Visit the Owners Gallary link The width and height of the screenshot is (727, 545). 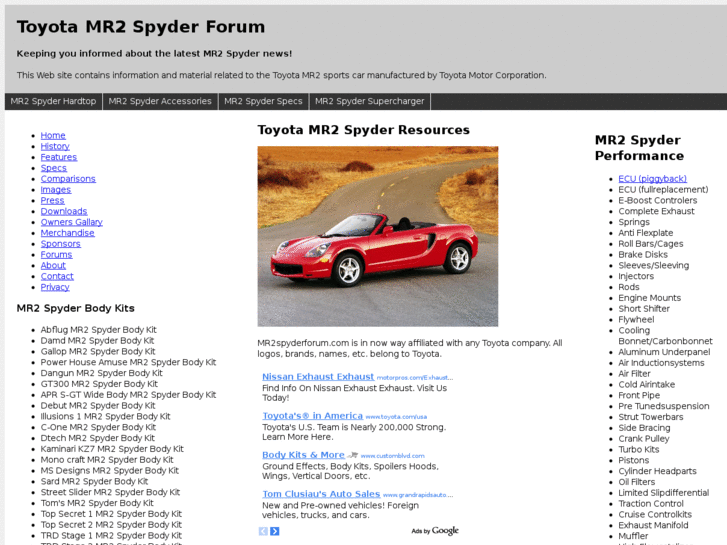(72, 222)
